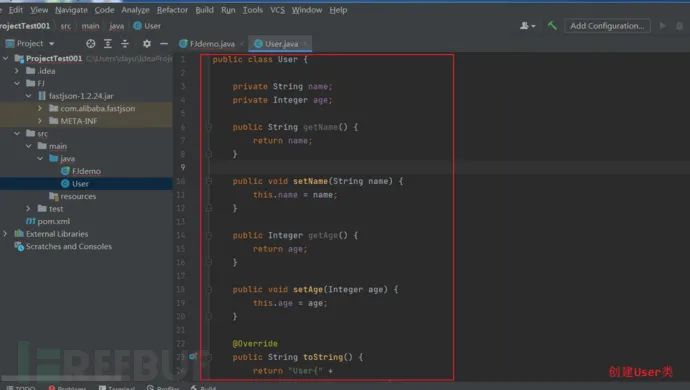
Task: Click the Add Configuration button
Action: (607, 26)
